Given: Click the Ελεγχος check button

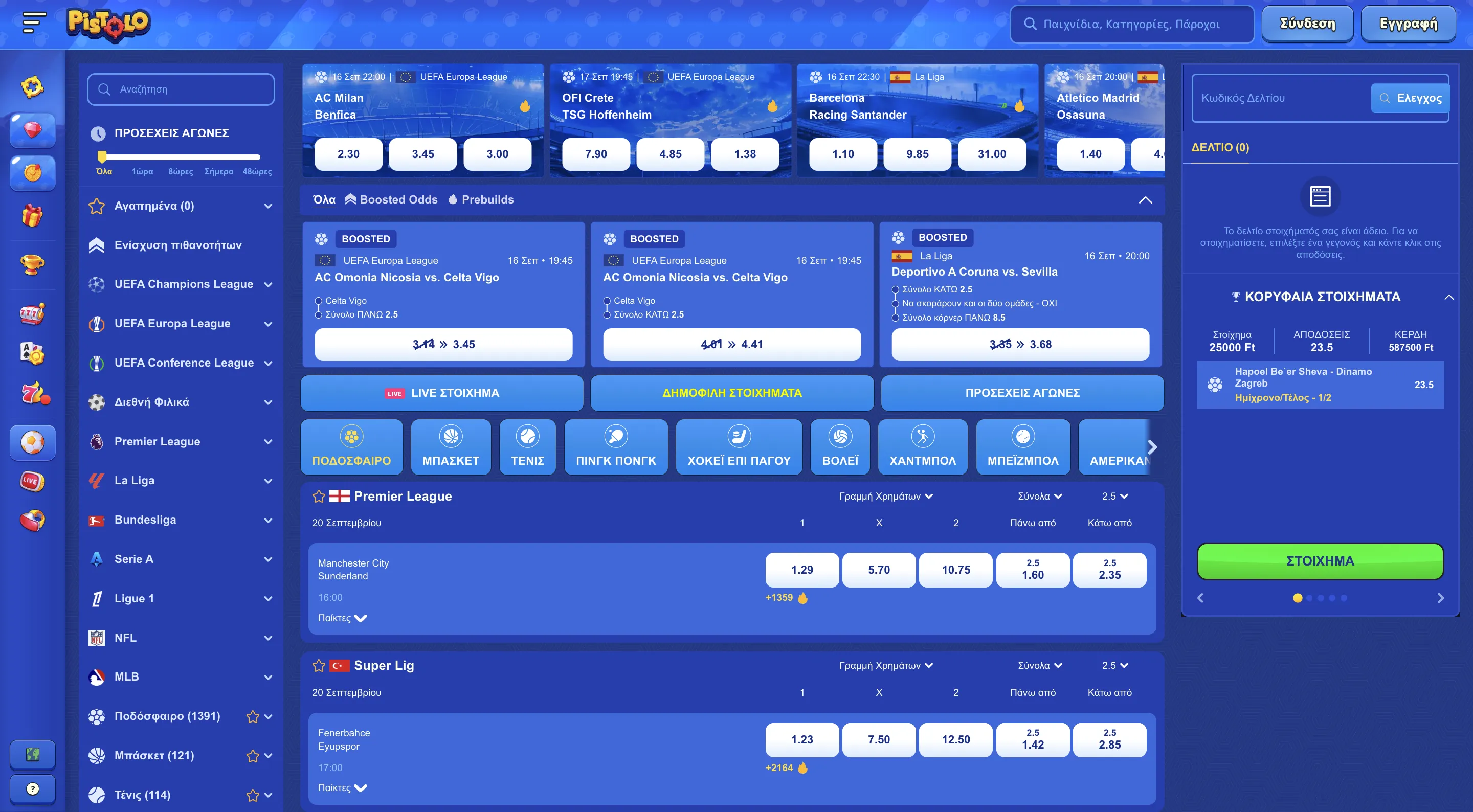Looking at the screenshot, I should point(1410,98).
